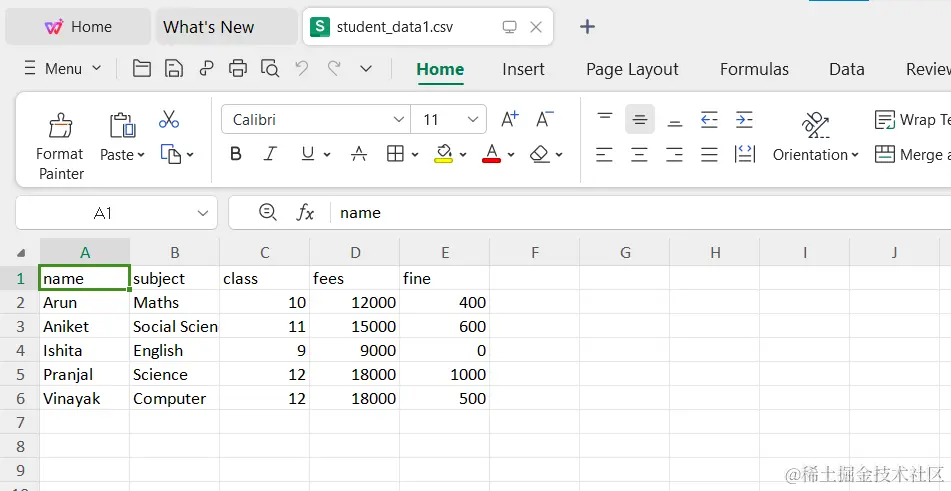951x491 pixels.
Task: Expand the Underline style arrow
Action: (x=327, y=155)
